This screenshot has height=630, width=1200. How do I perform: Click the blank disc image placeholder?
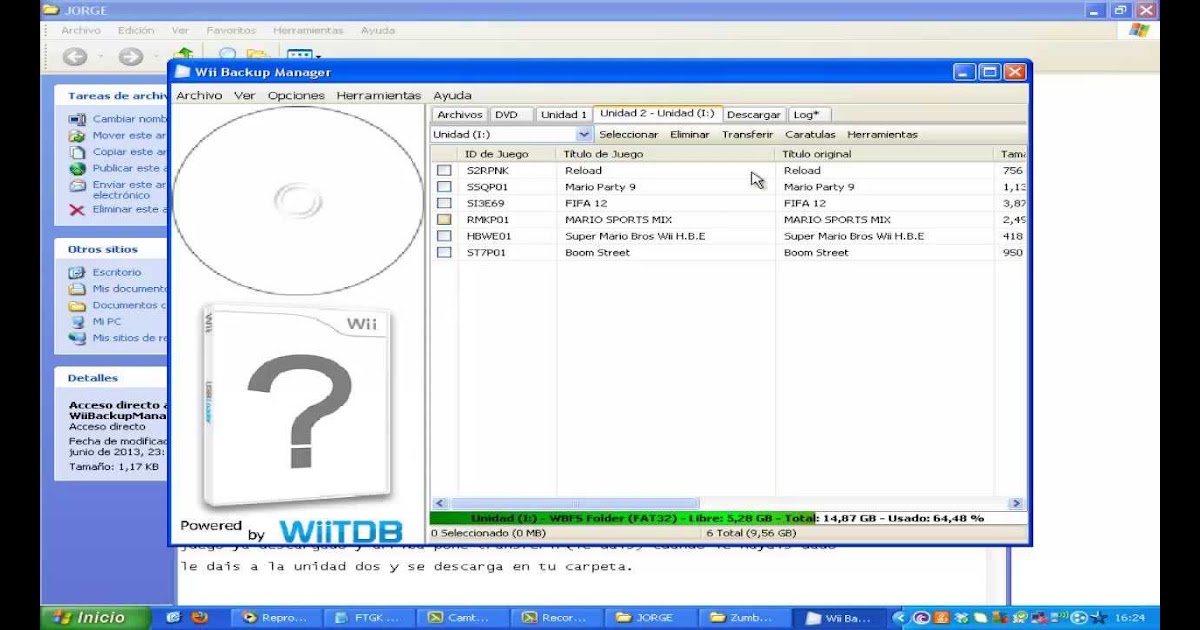pyautogui.click(x=298, y=201)
